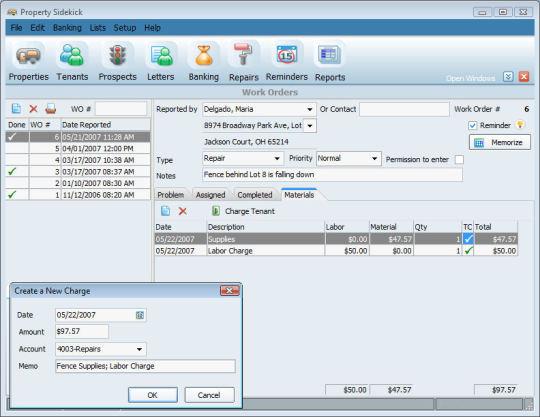Click the Notes field about fence
Image resolution: width=540 pixels, height=417 pixels.
332,175
